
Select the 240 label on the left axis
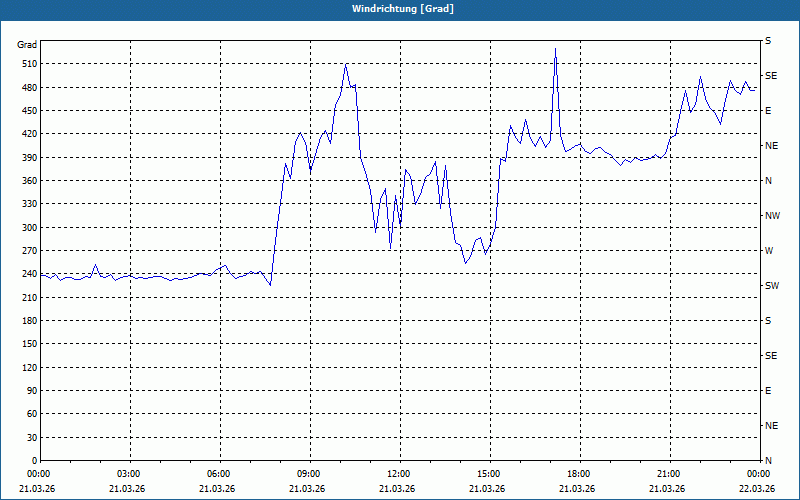click(30, 274)
